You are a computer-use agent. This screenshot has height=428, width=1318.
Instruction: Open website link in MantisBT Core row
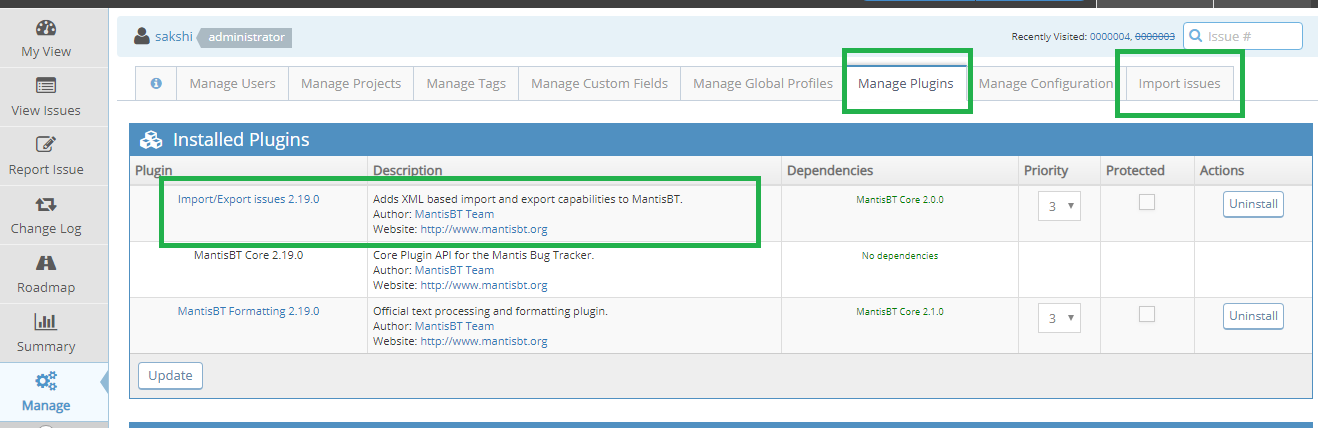point(484,285)
